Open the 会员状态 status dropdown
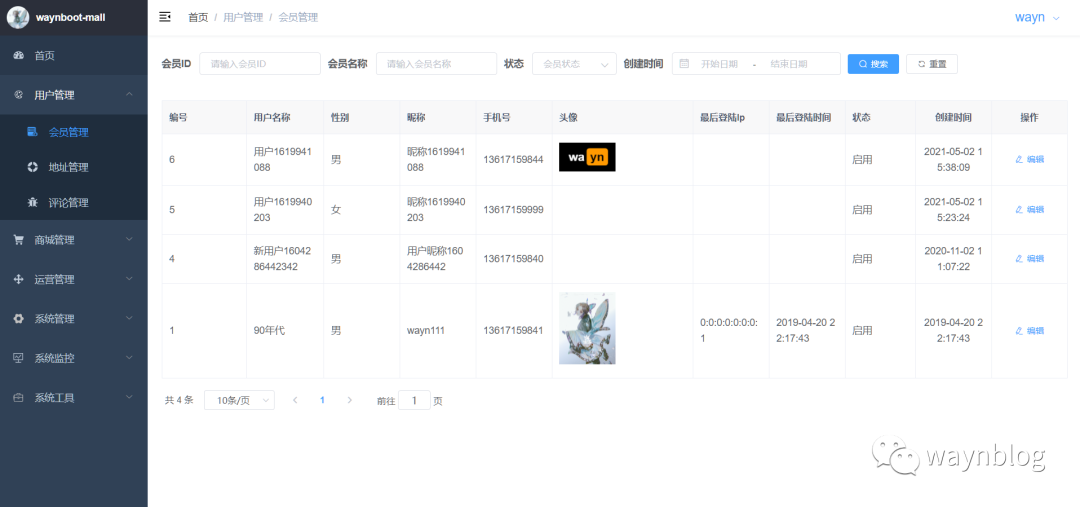 click(574, 63)
